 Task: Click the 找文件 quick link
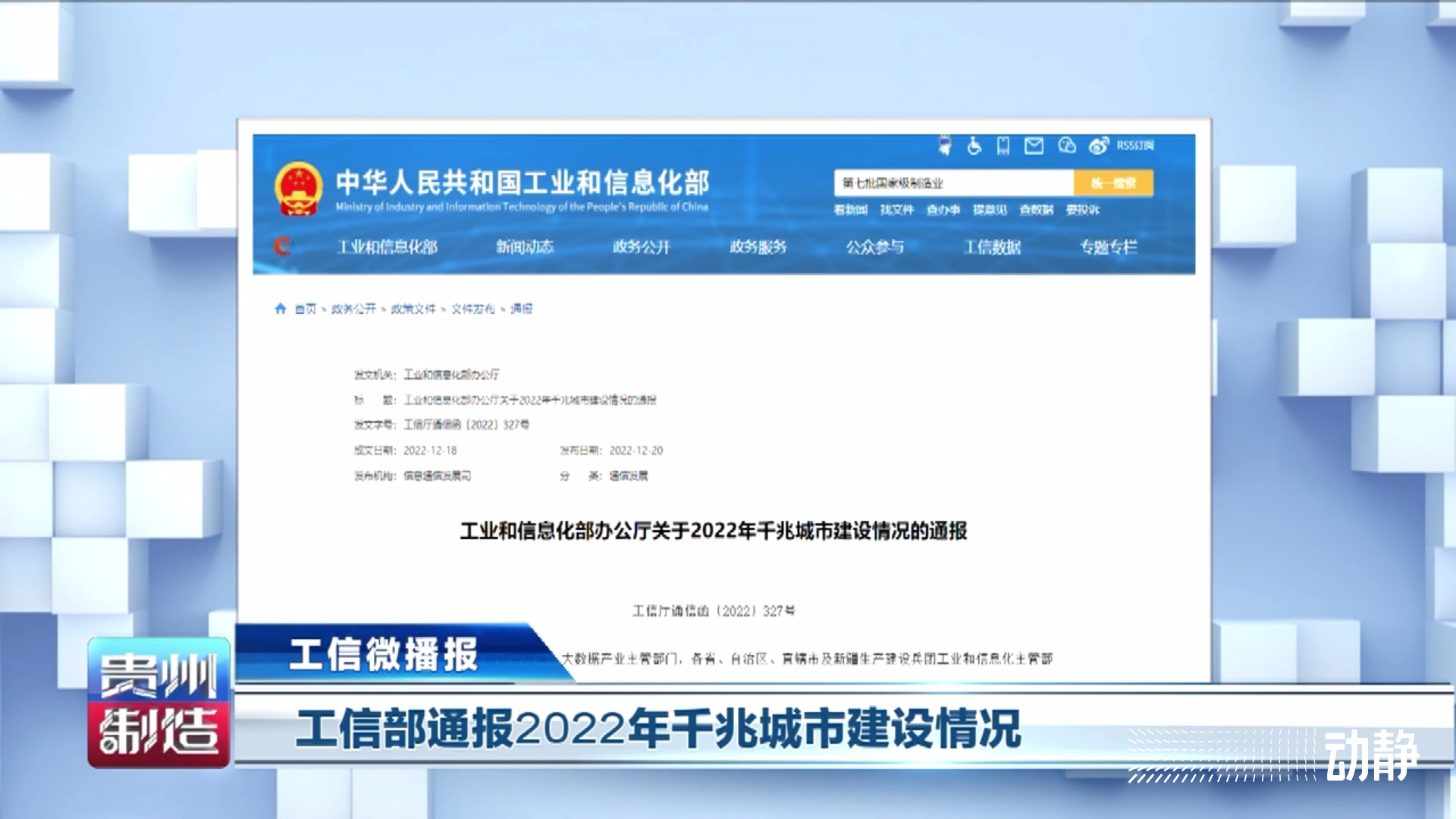pos(896,209)
